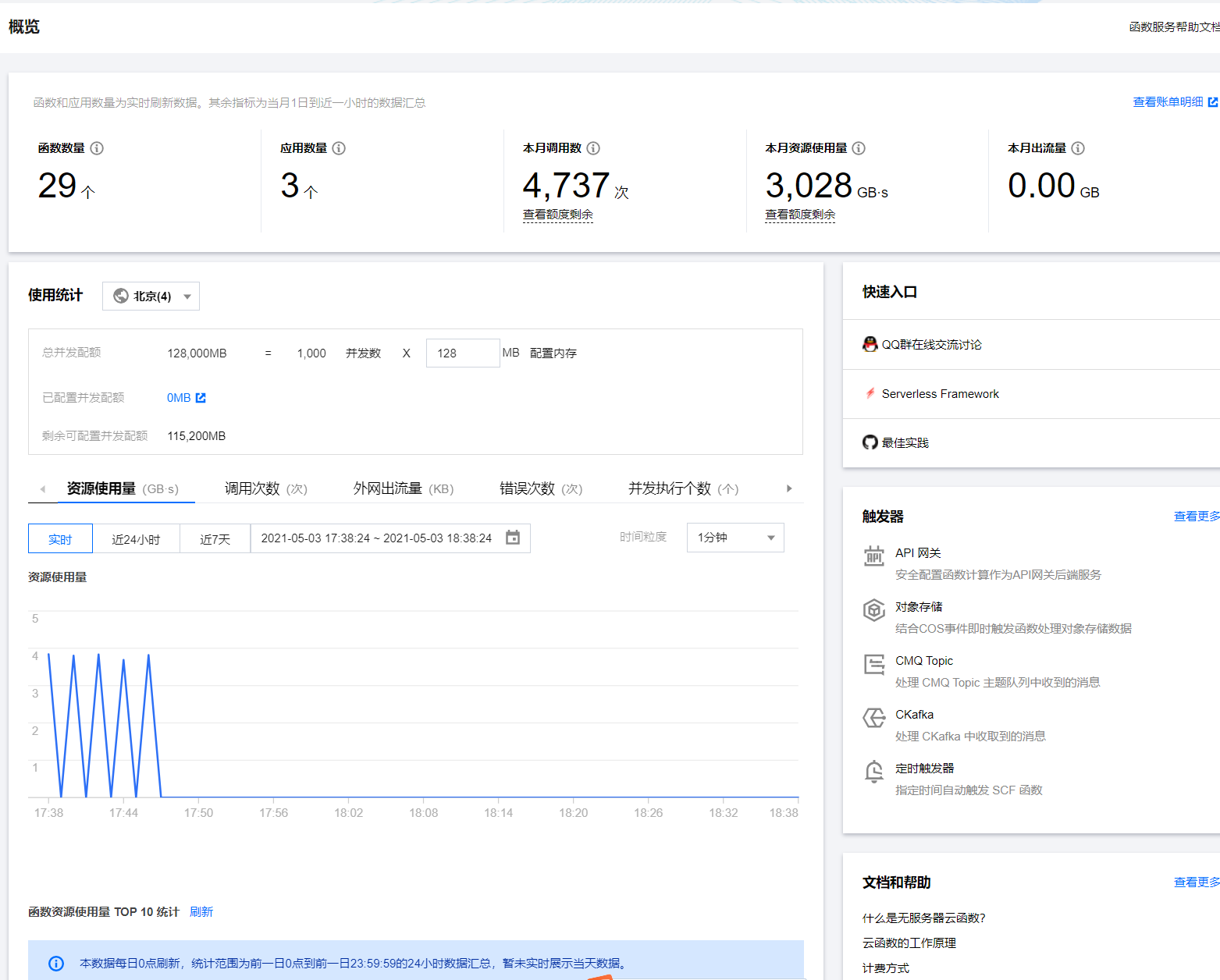Open the 错误次数 tab
This screenshot has height=980, width=1220.
[528, 488]
